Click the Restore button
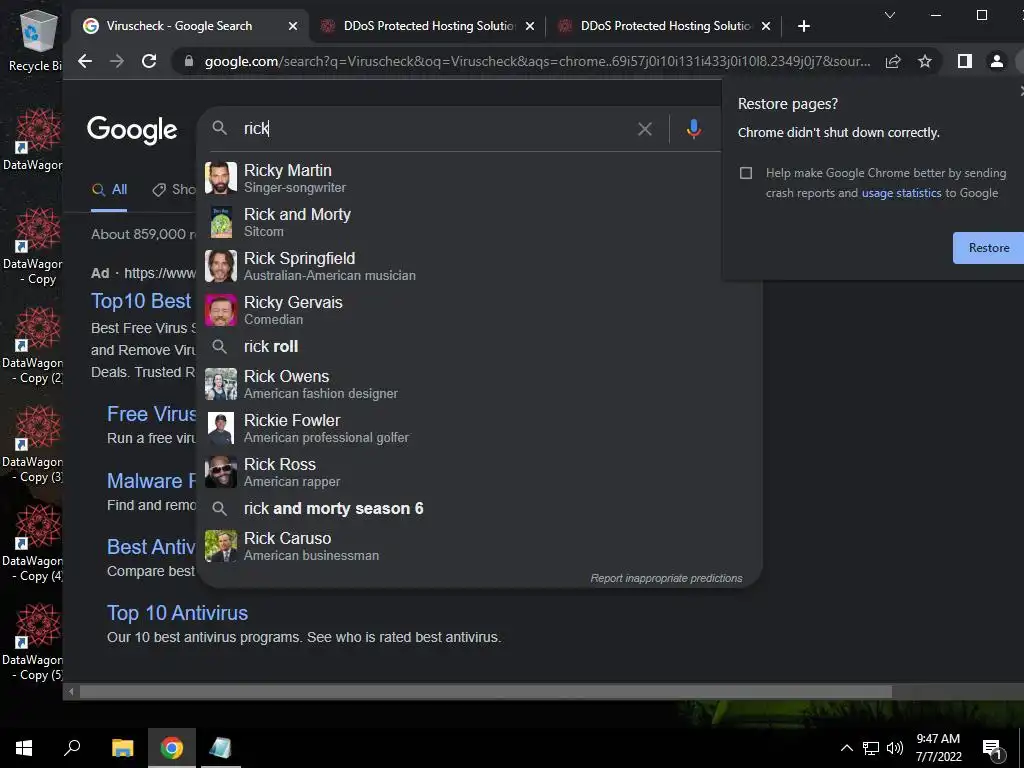 click(988, 248)
